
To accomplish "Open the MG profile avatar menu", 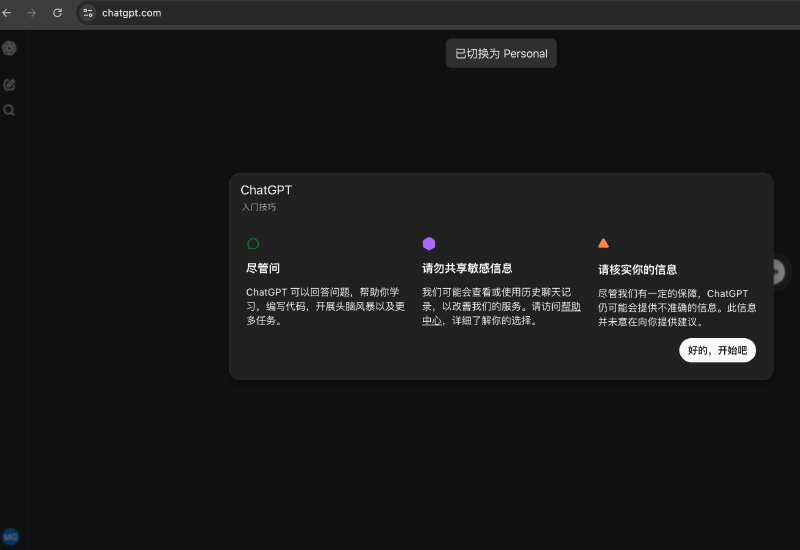I will pyautogui.click(x=11, y=537).
